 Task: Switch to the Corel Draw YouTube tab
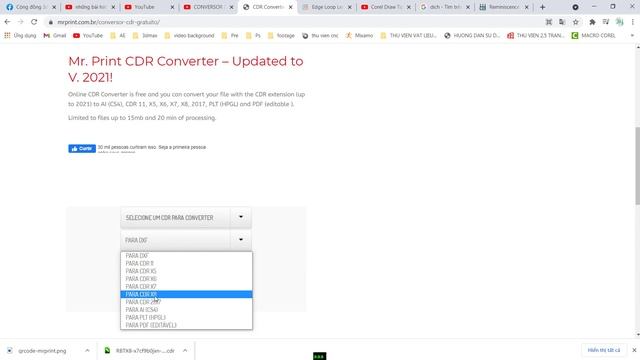tap(386, 7)
